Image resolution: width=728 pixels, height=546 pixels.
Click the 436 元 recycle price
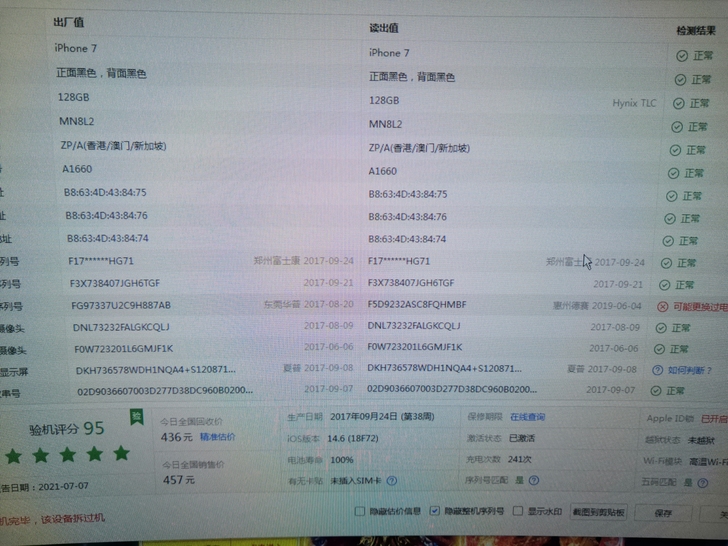(176, 437)
